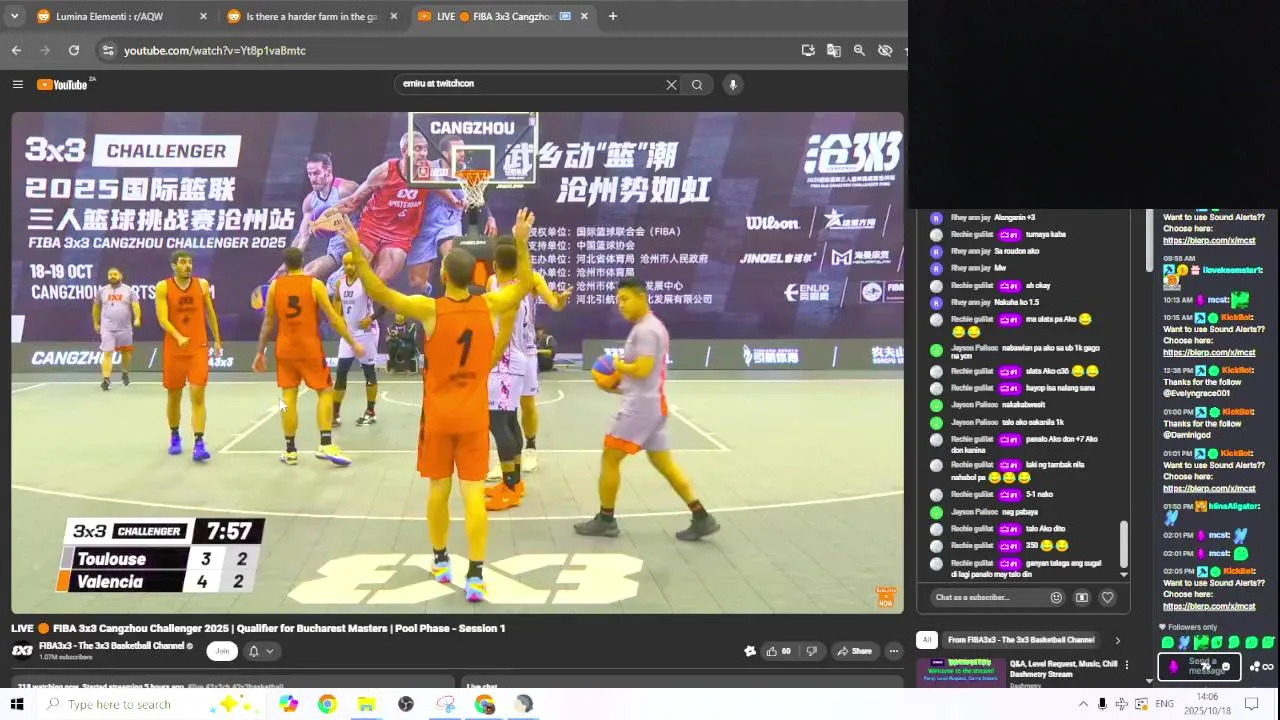Open the bottom blerp.com/x/mcst link
The height and width of the screenshot is (720, 1280).
[1209, 606]
